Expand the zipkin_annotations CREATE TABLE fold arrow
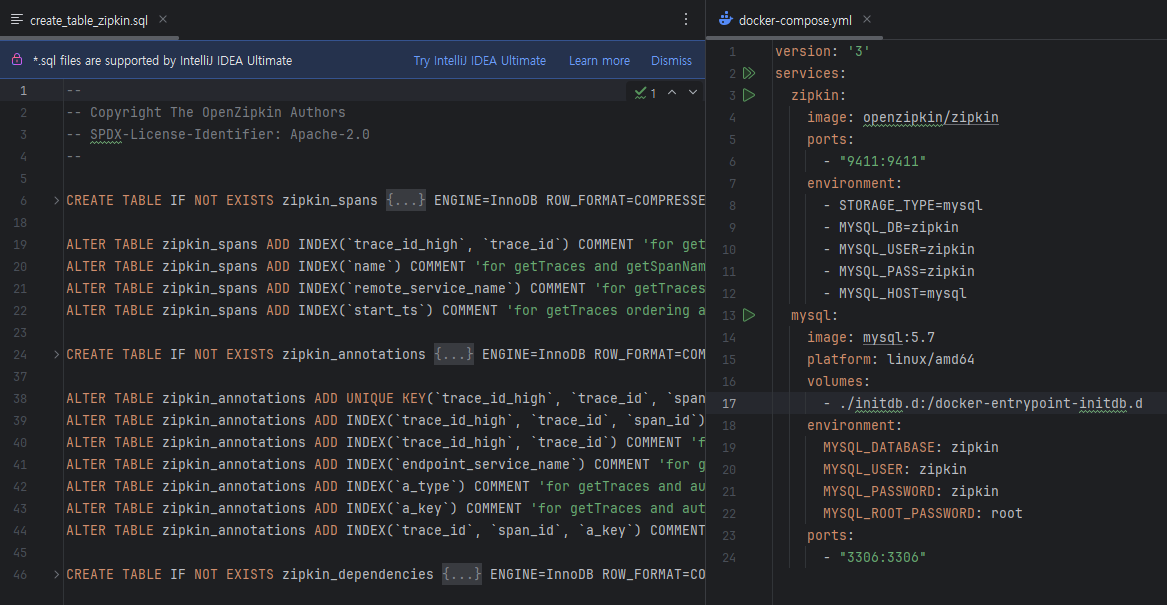Screen dimensions: 1167x605 click(x=57, y=354)
